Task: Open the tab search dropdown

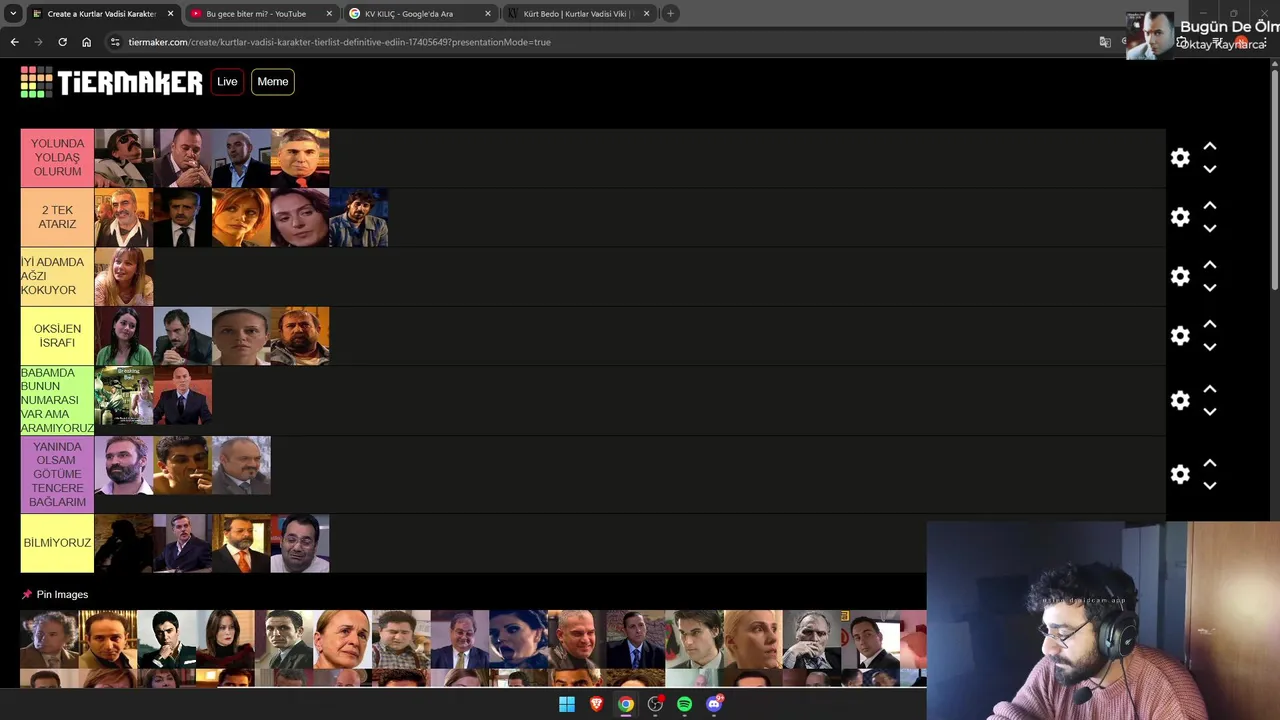Action: (x=13, y=14)
